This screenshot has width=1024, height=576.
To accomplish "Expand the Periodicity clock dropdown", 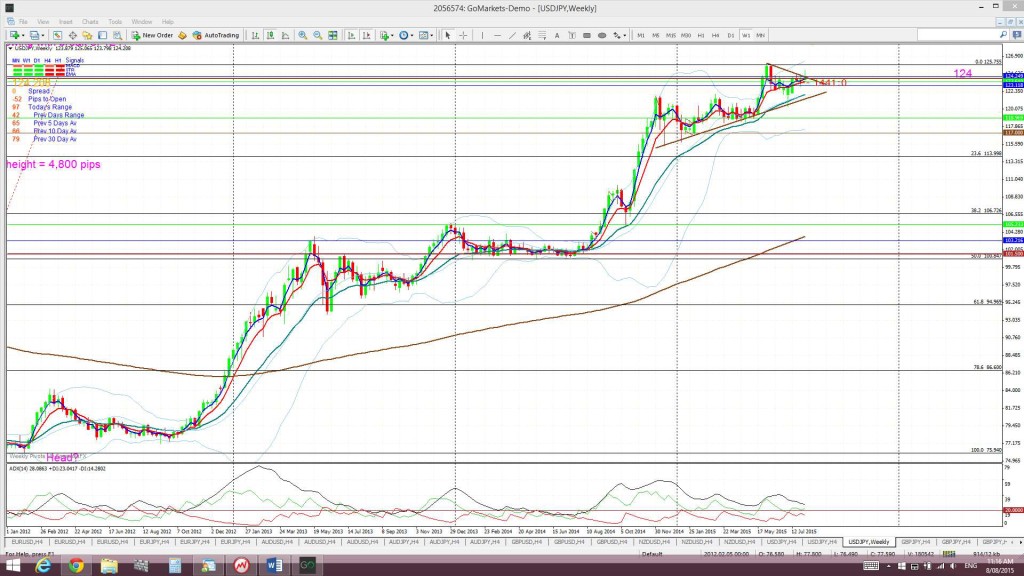I will 411,35.
